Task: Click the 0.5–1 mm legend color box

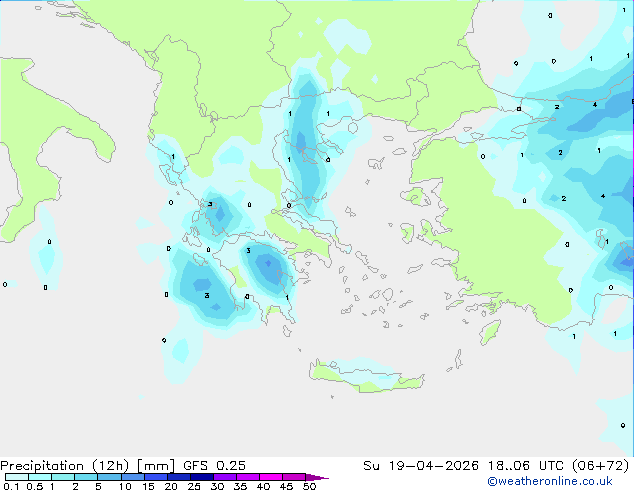Action: 40,477
